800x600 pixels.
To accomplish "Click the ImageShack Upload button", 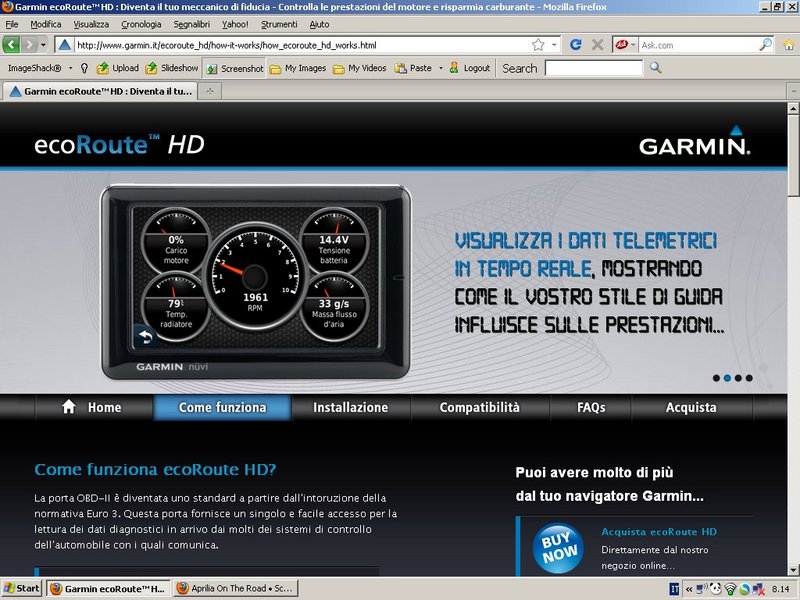I will [118, 68].
